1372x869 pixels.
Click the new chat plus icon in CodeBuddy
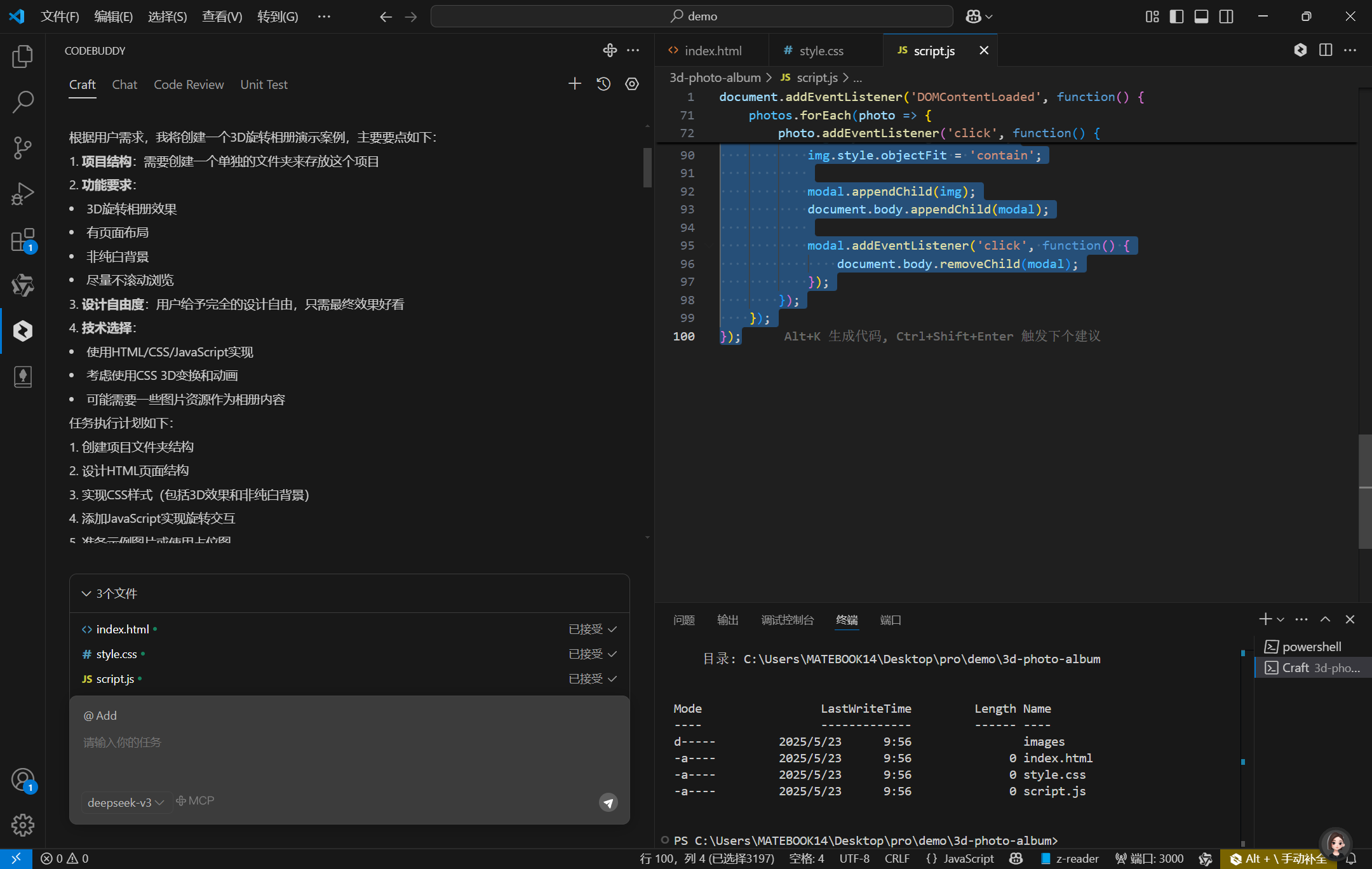[574, 83]
